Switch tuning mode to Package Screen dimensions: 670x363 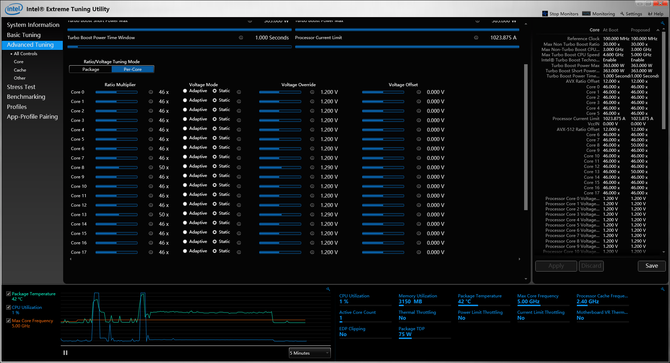click(91, 69)
